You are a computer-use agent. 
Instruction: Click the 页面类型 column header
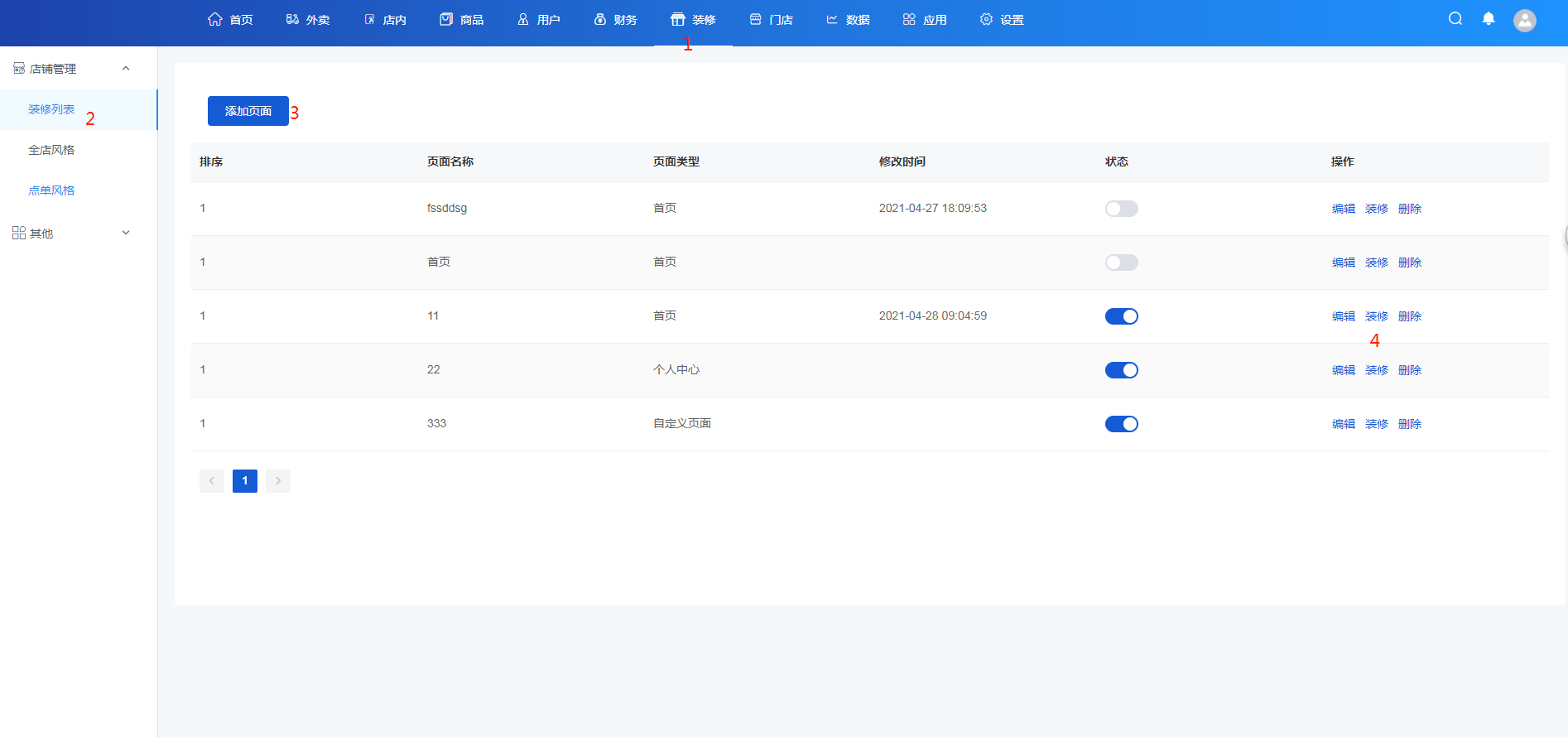(676, 161)
